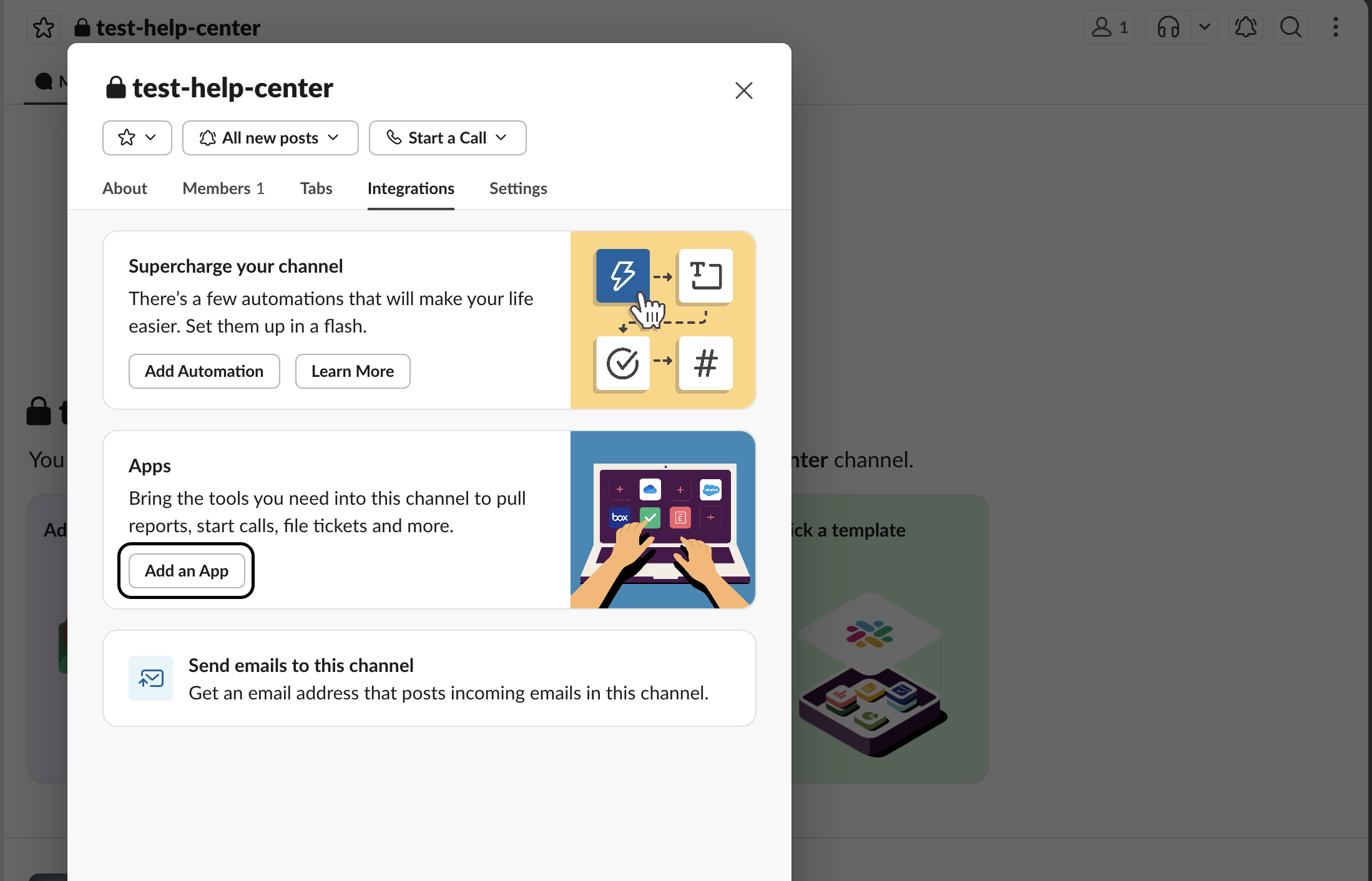Click the email envelope icon in dialog
Screen dimensions: 1372x881
tap(151, 678)
